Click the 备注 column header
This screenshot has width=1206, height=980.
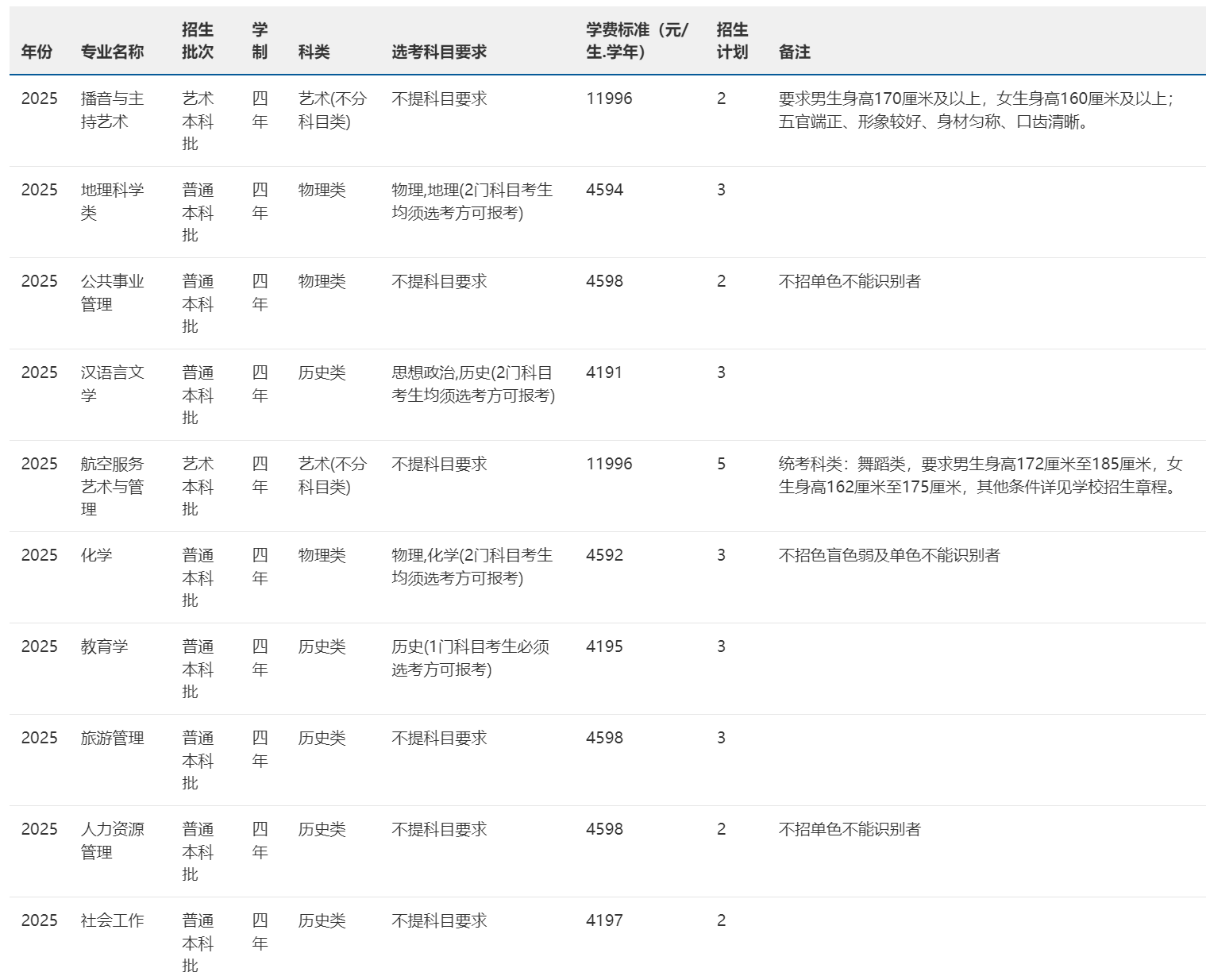[x=794, y=52]
